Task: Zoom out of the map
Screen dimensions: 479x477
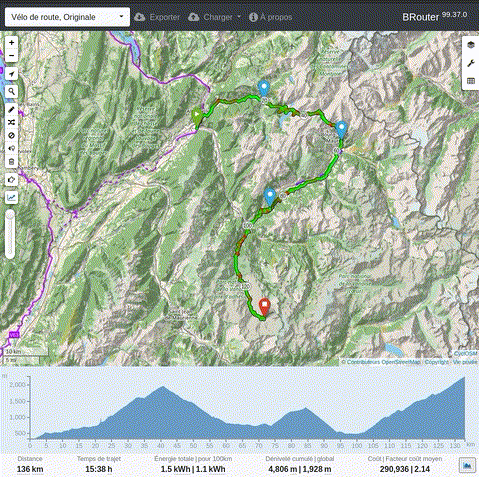Action: click(x=11, y=55)
